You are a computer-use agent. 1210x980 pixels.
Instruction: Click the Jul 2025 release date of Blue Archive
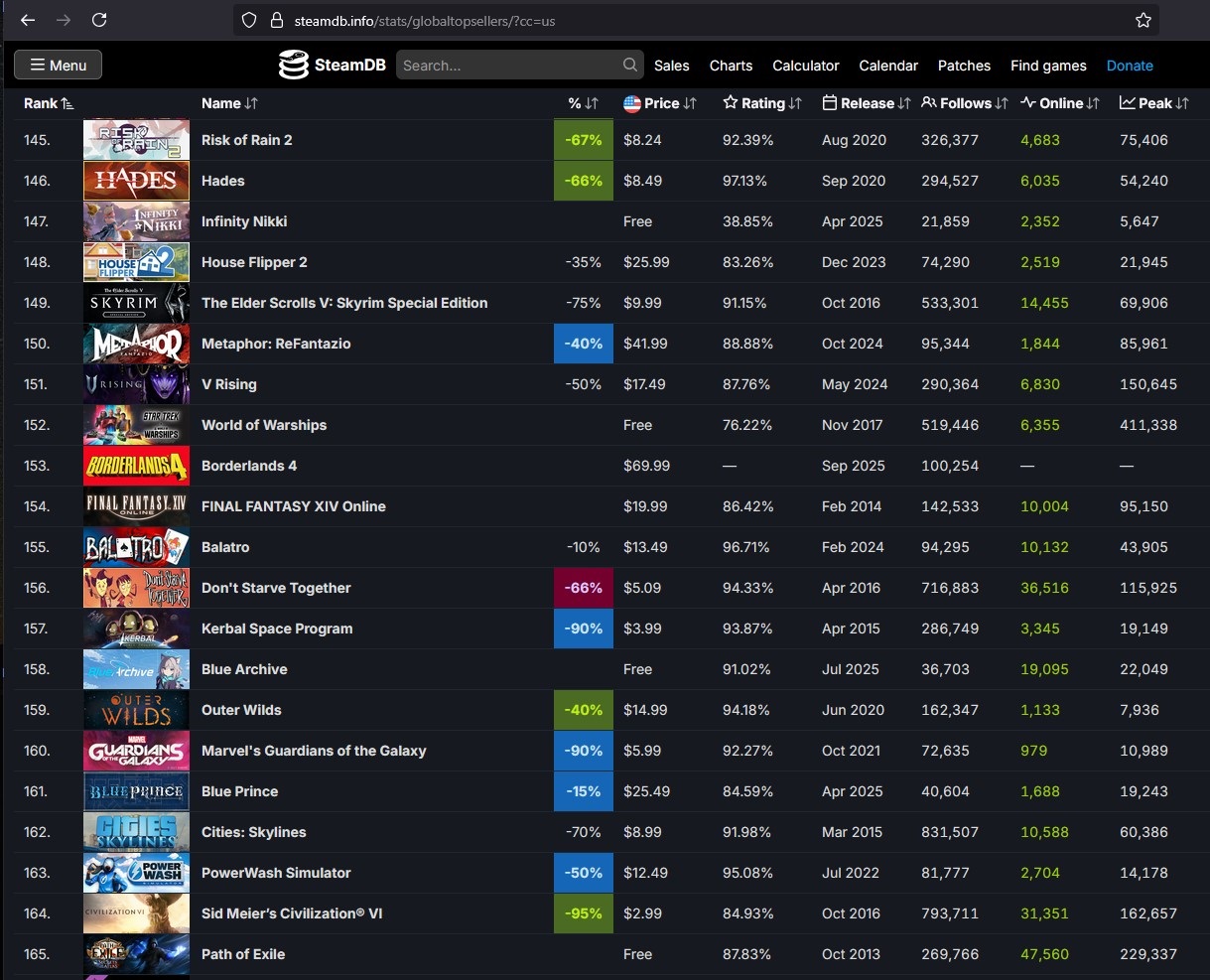click(x=851, y=669)
